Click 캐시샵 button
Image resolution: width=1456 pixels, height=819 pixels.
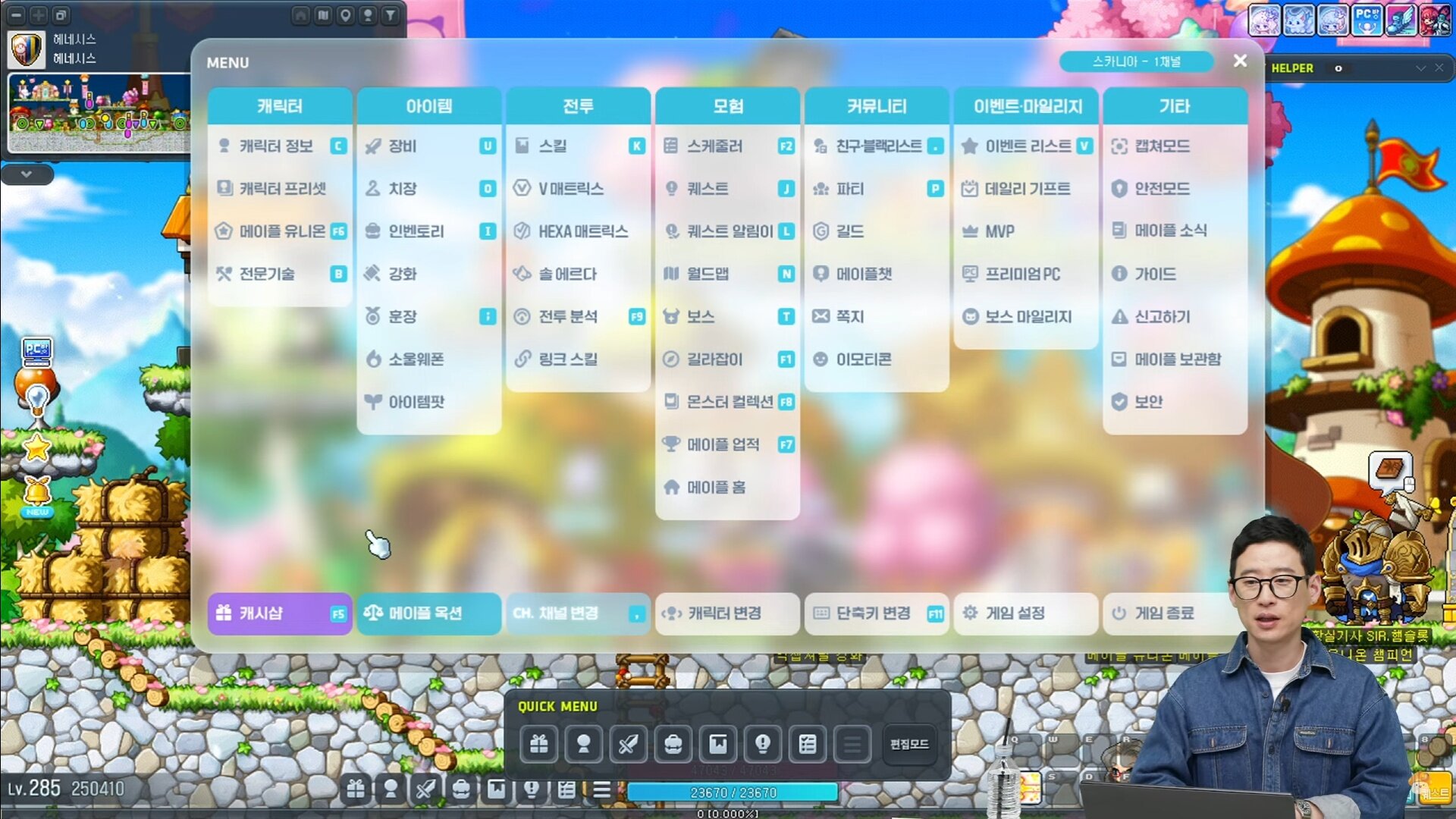click(280, 613)
